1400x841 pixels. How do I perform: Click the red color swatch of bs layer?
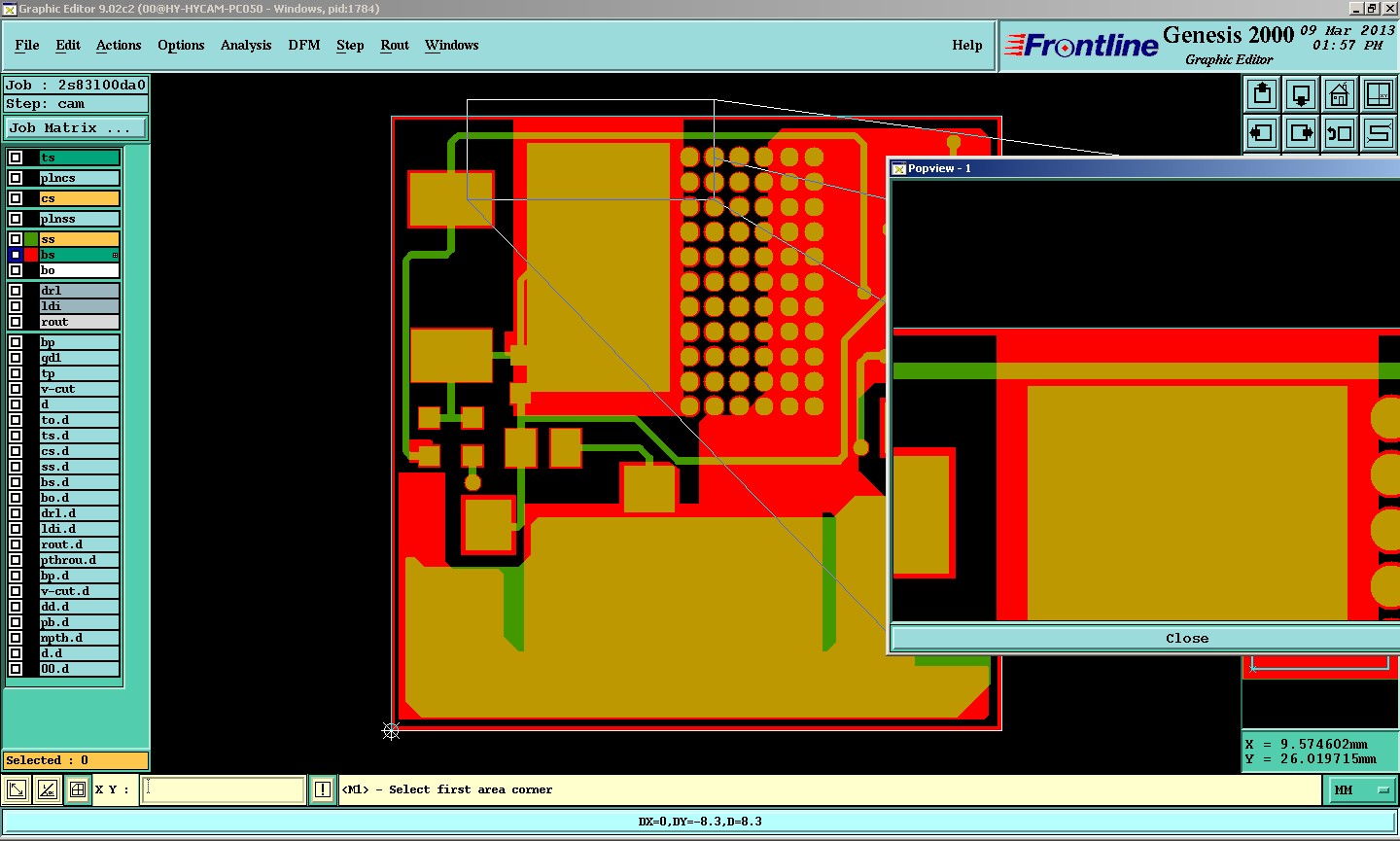(x=31, y=255)
